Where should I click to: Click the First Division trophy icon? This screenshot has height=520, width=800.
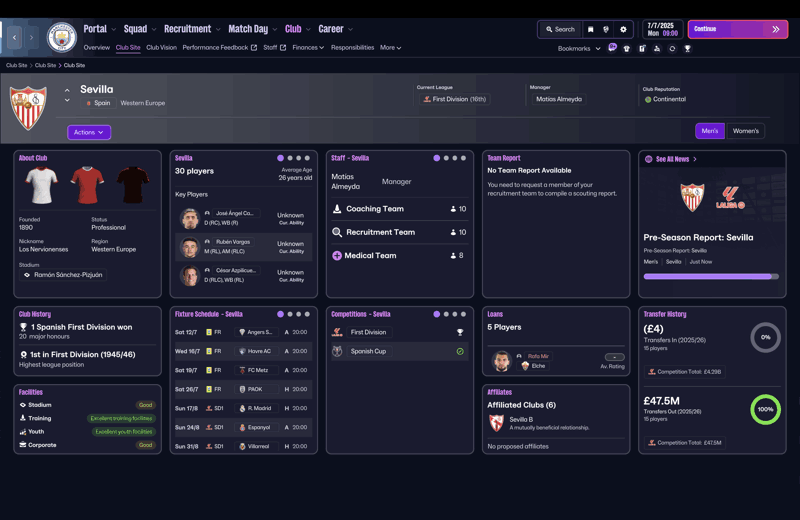tap(460, 332)
